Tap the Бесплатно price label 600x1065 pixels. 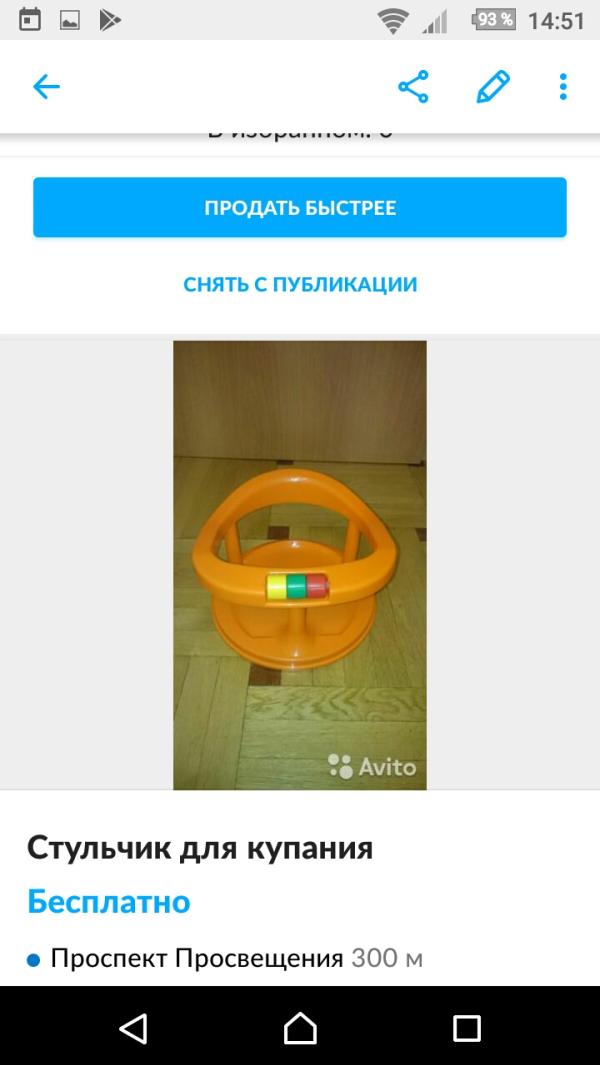tap(109, 902)
